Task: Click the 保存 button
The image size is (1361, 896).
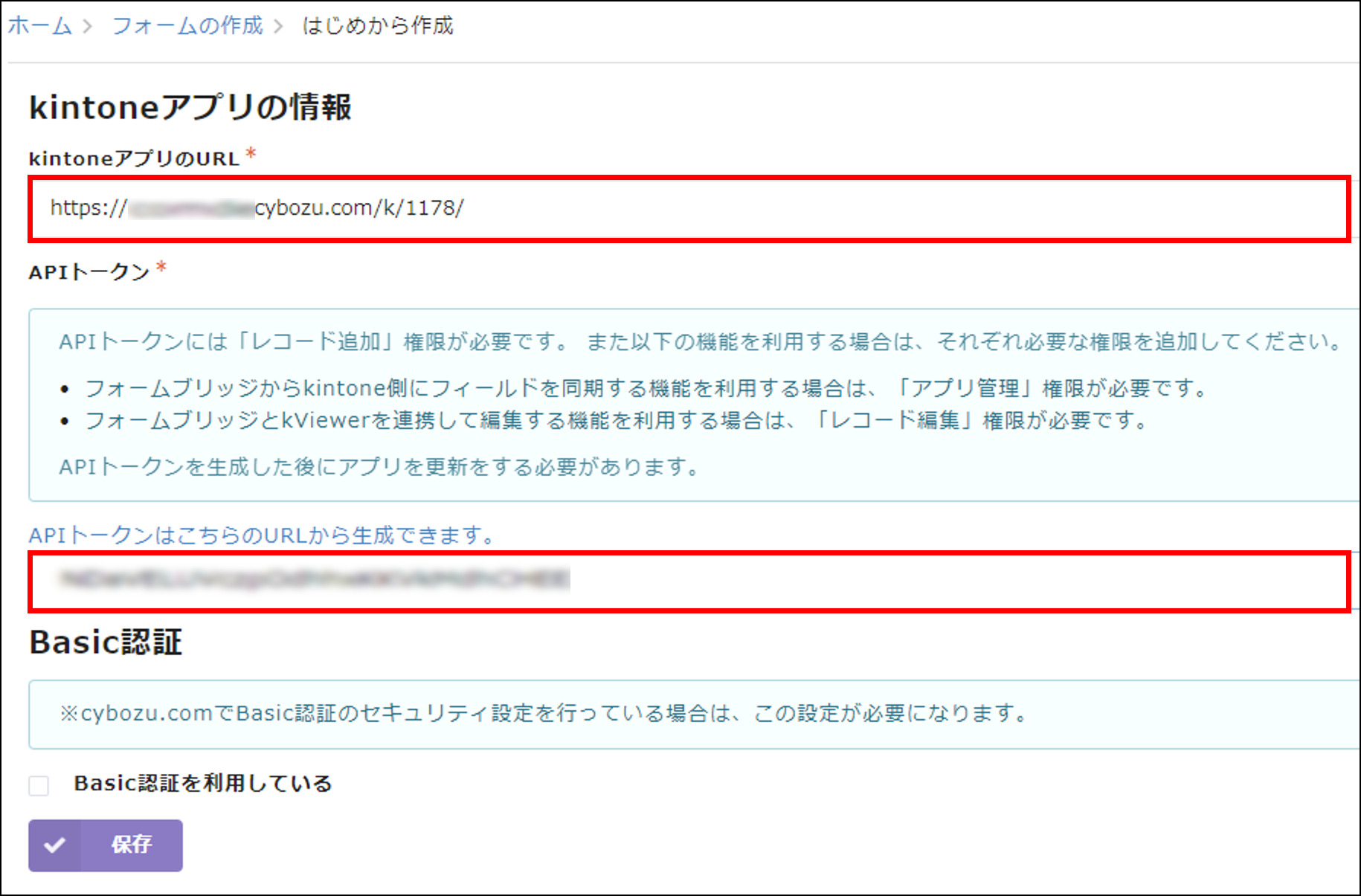Action: (106, 845)
